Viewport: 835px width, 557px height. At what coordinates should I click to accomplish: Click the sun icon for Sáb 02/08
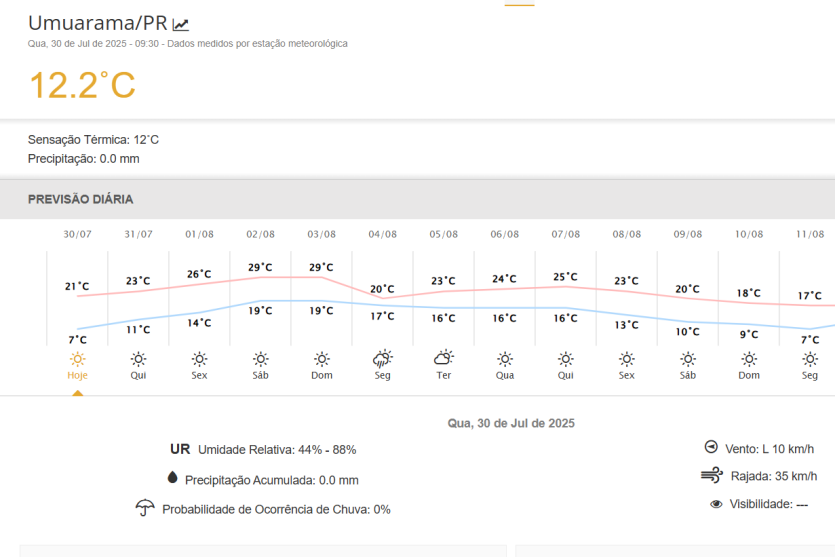pos(260,359)
